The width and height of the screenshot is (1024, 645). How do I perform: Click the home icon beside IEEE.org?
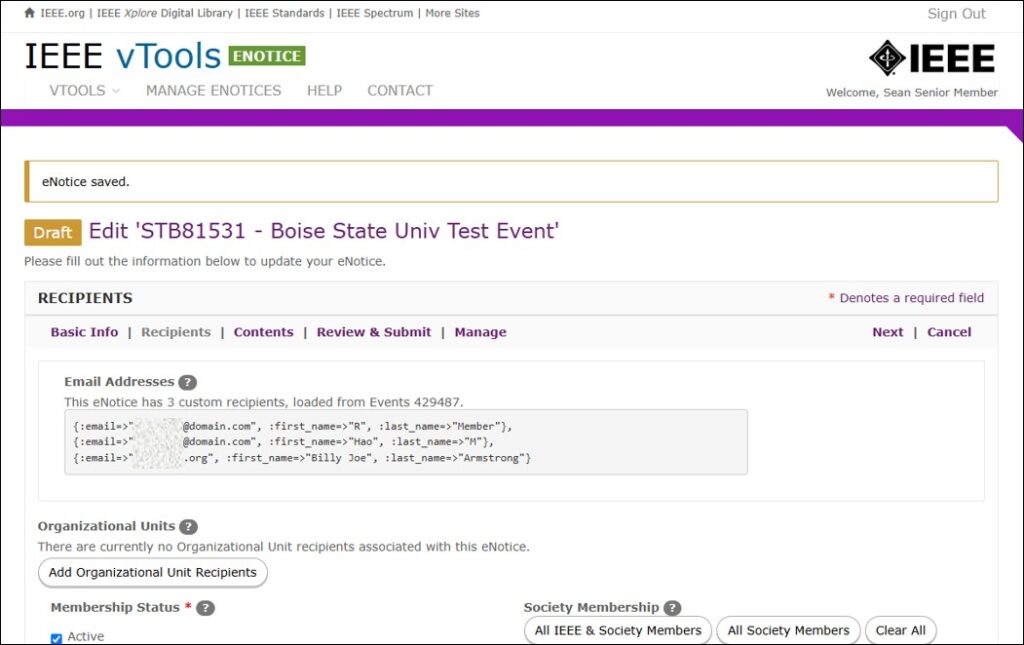tap(29, 13)
